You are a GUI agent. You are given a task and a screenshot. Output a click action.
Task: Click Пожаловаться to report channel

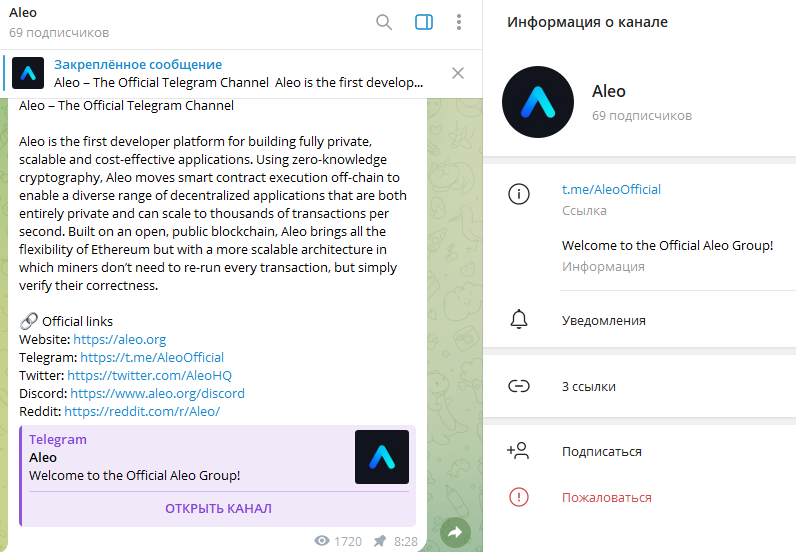click(x=640, y=497)
